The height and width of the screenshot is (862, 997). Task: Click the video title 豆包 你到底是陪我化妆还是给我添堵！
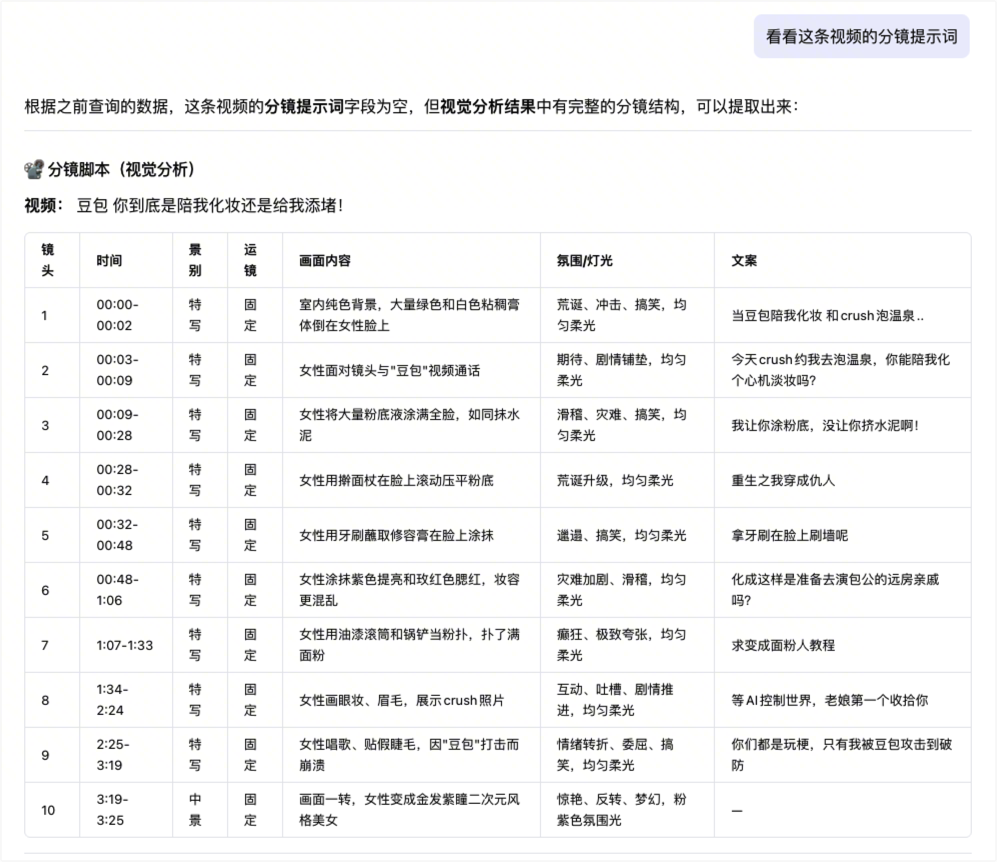[210, 205]
